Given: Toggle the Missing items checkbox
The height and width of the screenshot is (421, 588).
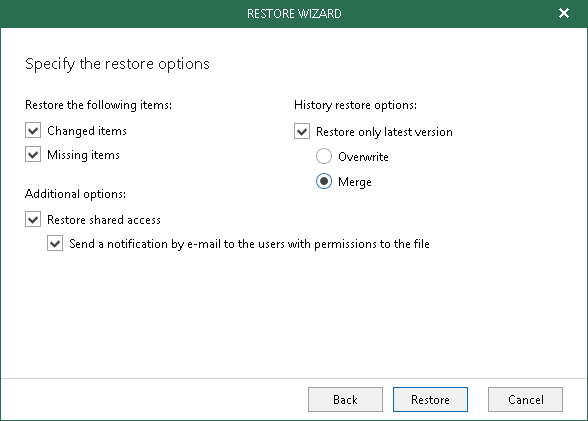Looking at the screenshot, I should click(x=33, y=154).
